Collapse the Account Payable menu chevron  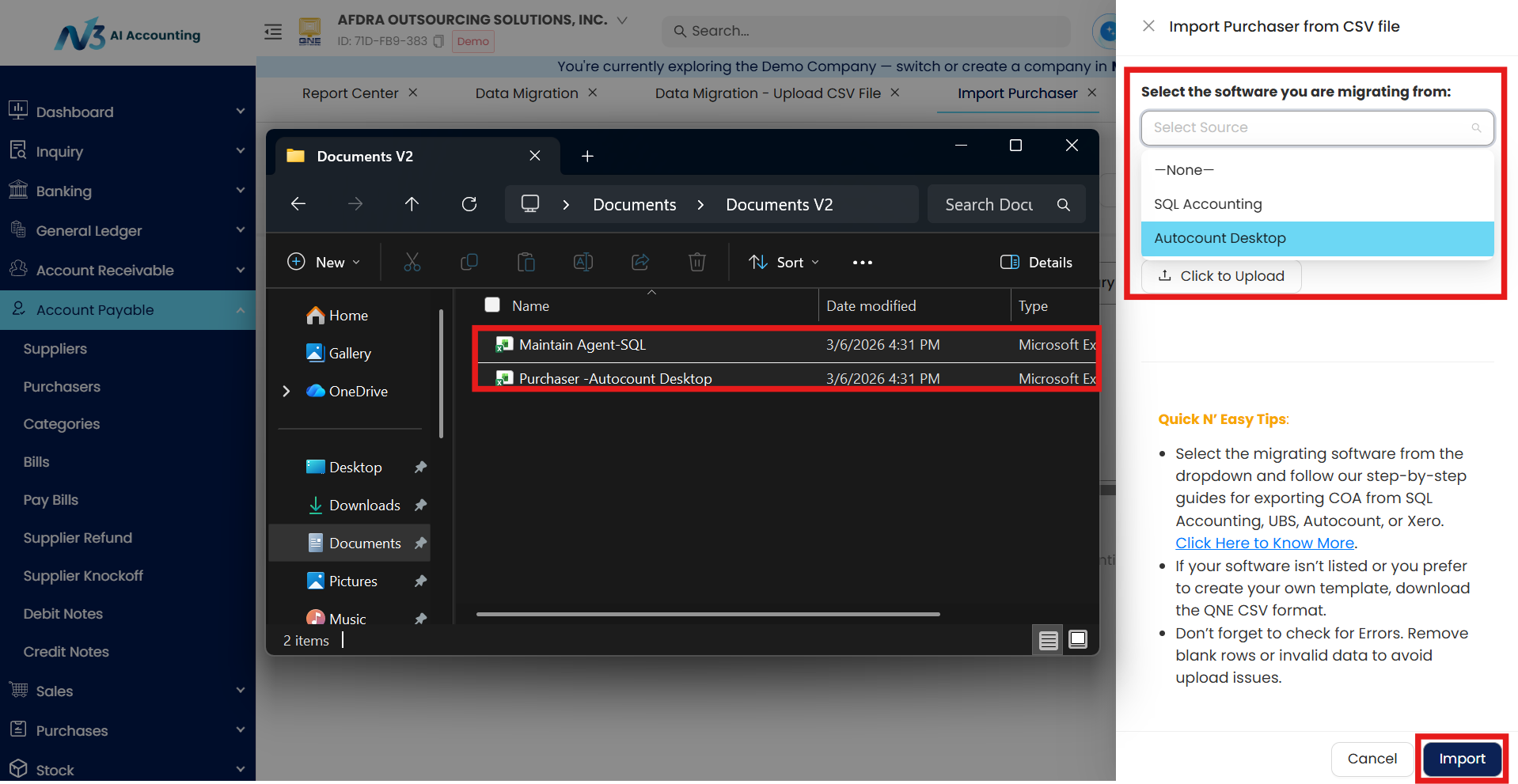click(x=241, y=310)
